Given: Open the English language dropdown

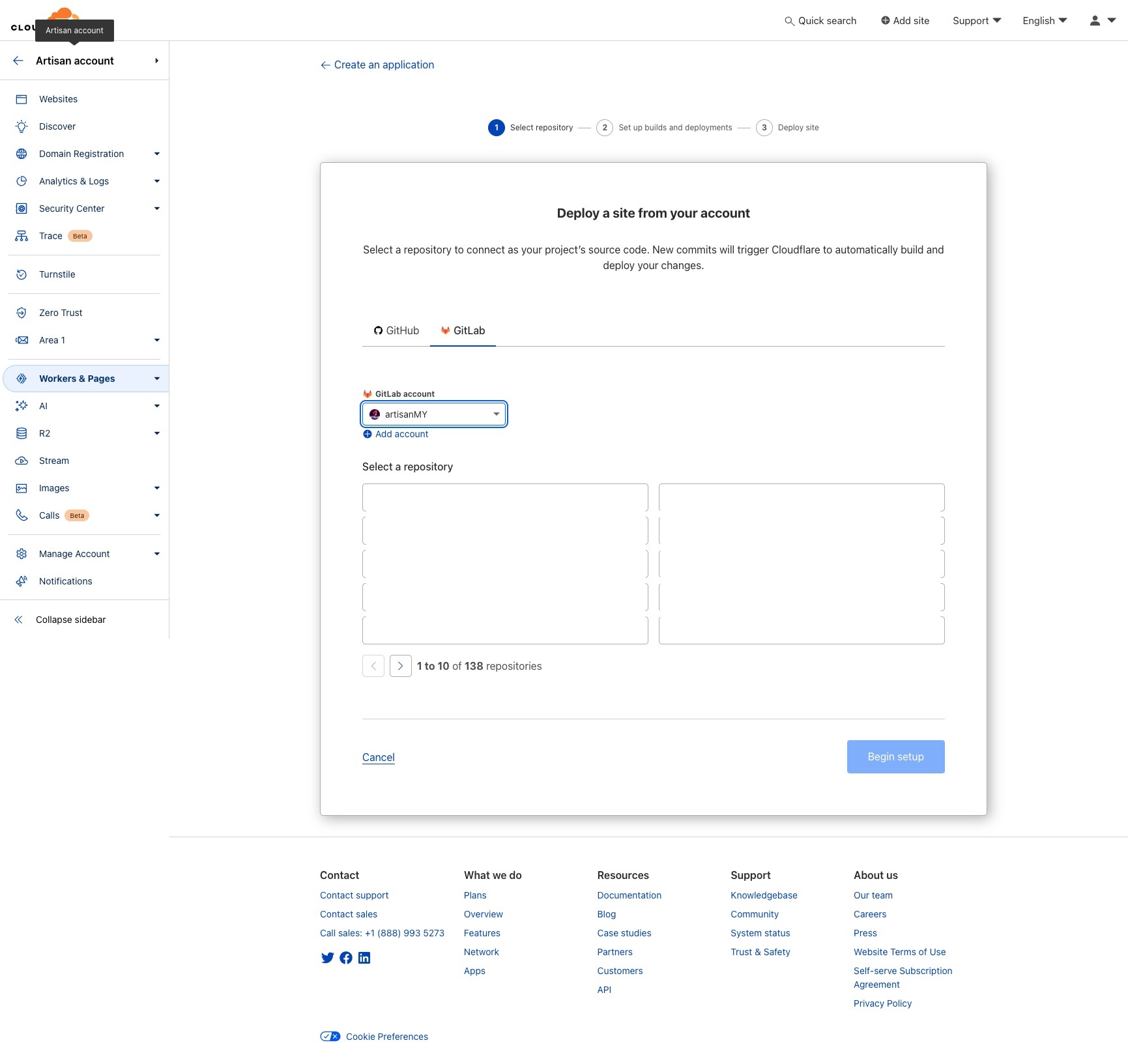Looking at the screenshot, I should click(1043, 20).
